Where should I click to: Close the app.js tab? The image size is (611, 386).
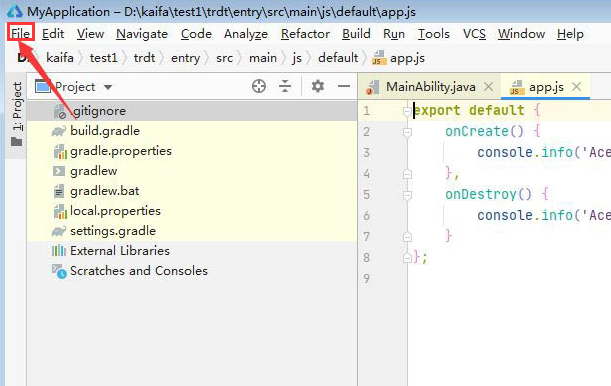(576, 86)
